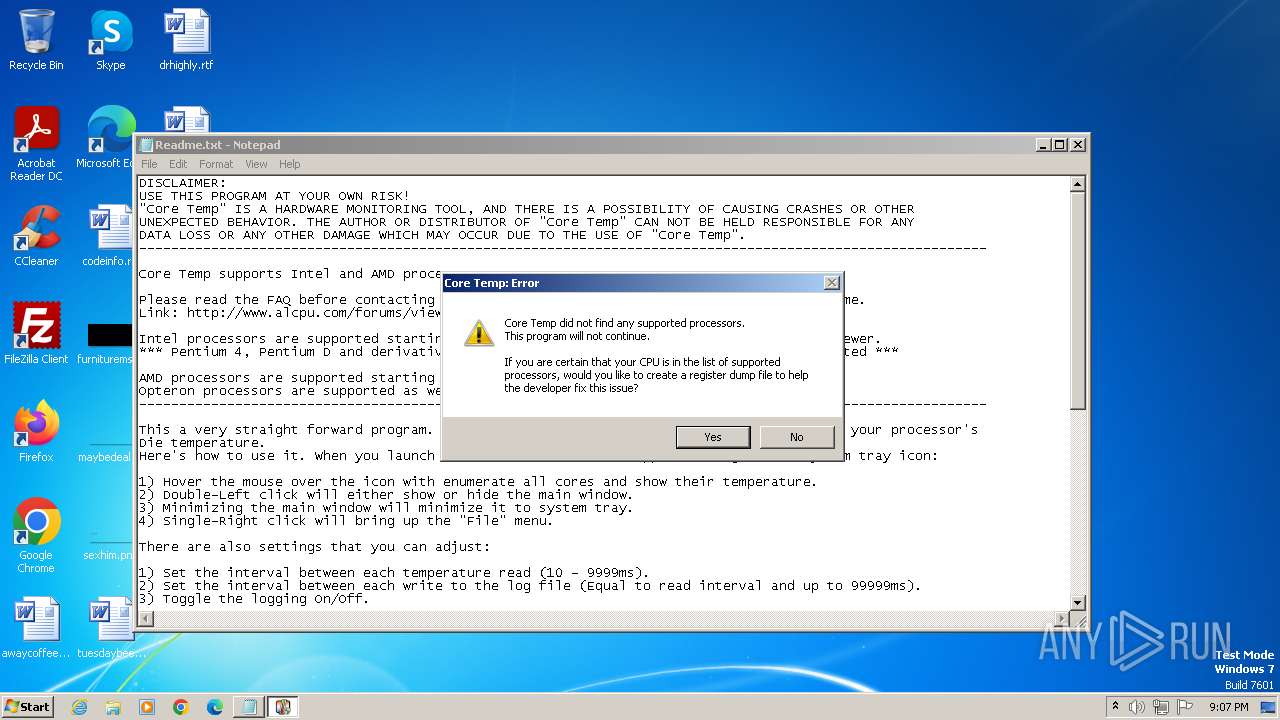Open Chrome from the taskbar

click(180, 707)
